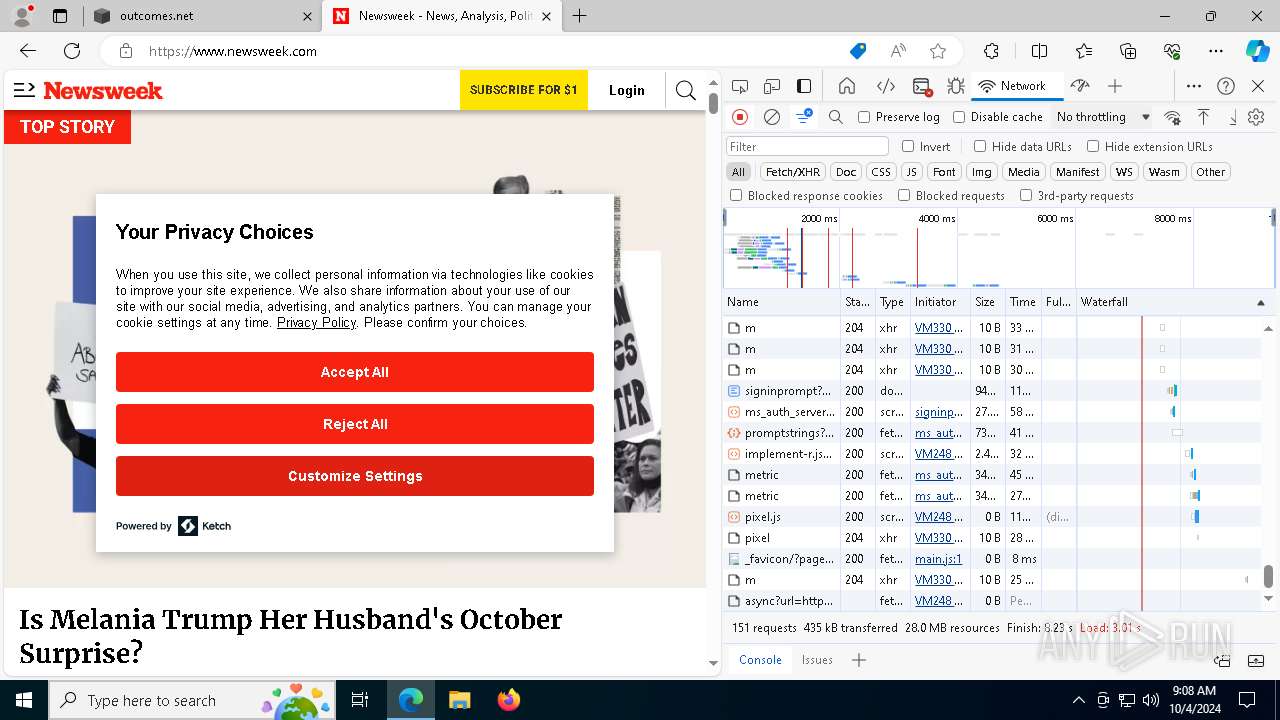Image resolution: width=1280 pixels, height=720 pixels.
Task: Open File Explorer from taskbar
Action: [460, 700]
